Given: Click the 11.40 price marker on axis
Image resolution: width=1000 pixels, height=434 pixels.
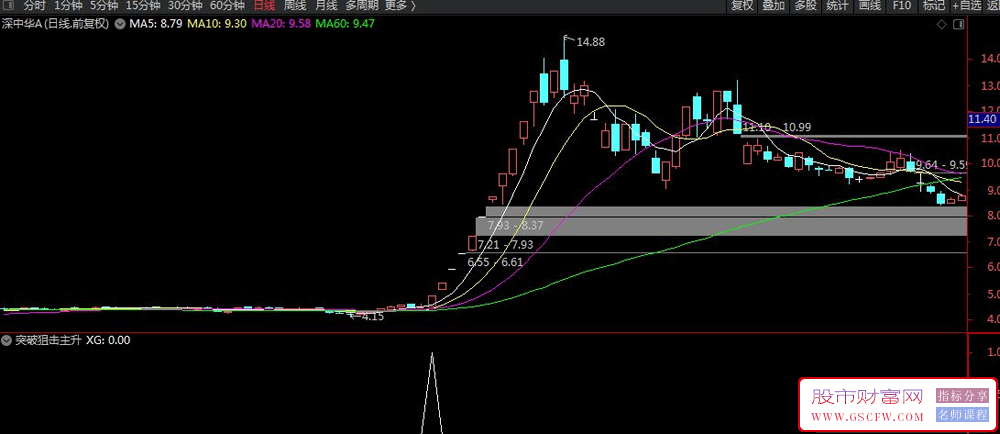Looking at the screenshot, I should (x=982, y=119).
